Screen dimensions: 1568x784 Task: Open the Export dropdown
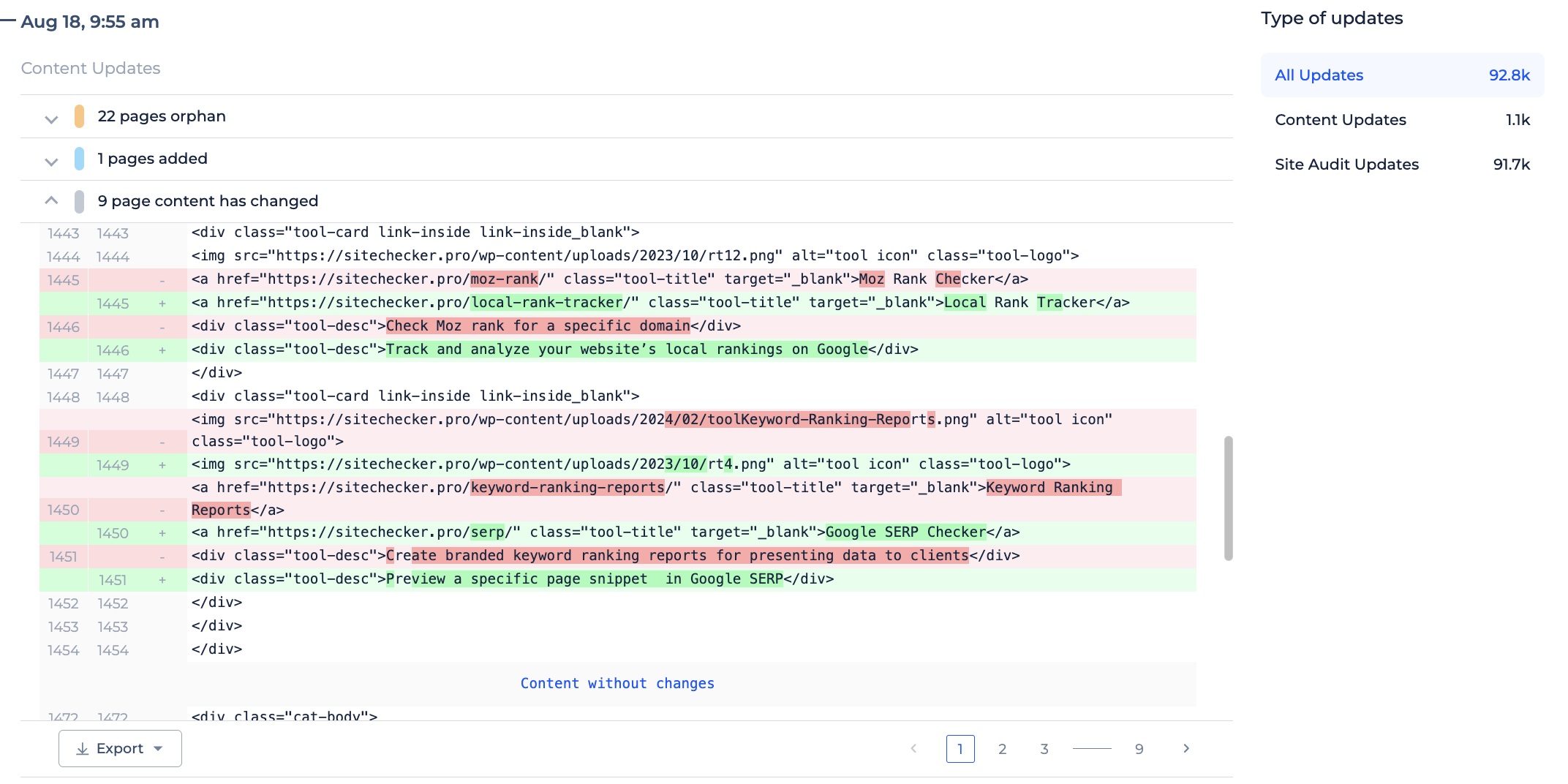(120, 748)
